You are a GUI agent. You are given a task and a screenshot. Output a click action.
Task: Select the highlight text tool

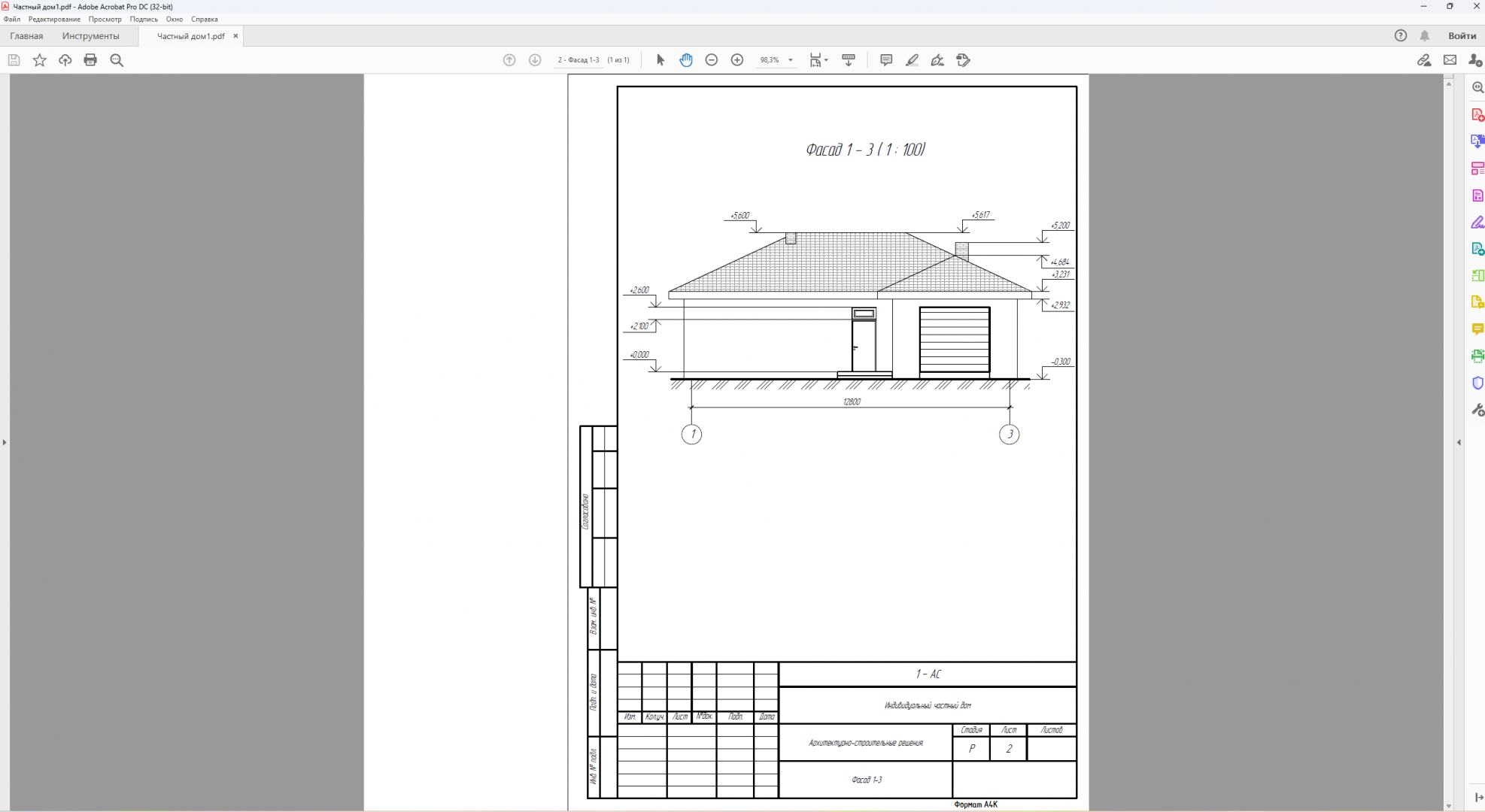click(x=912, y=60)
